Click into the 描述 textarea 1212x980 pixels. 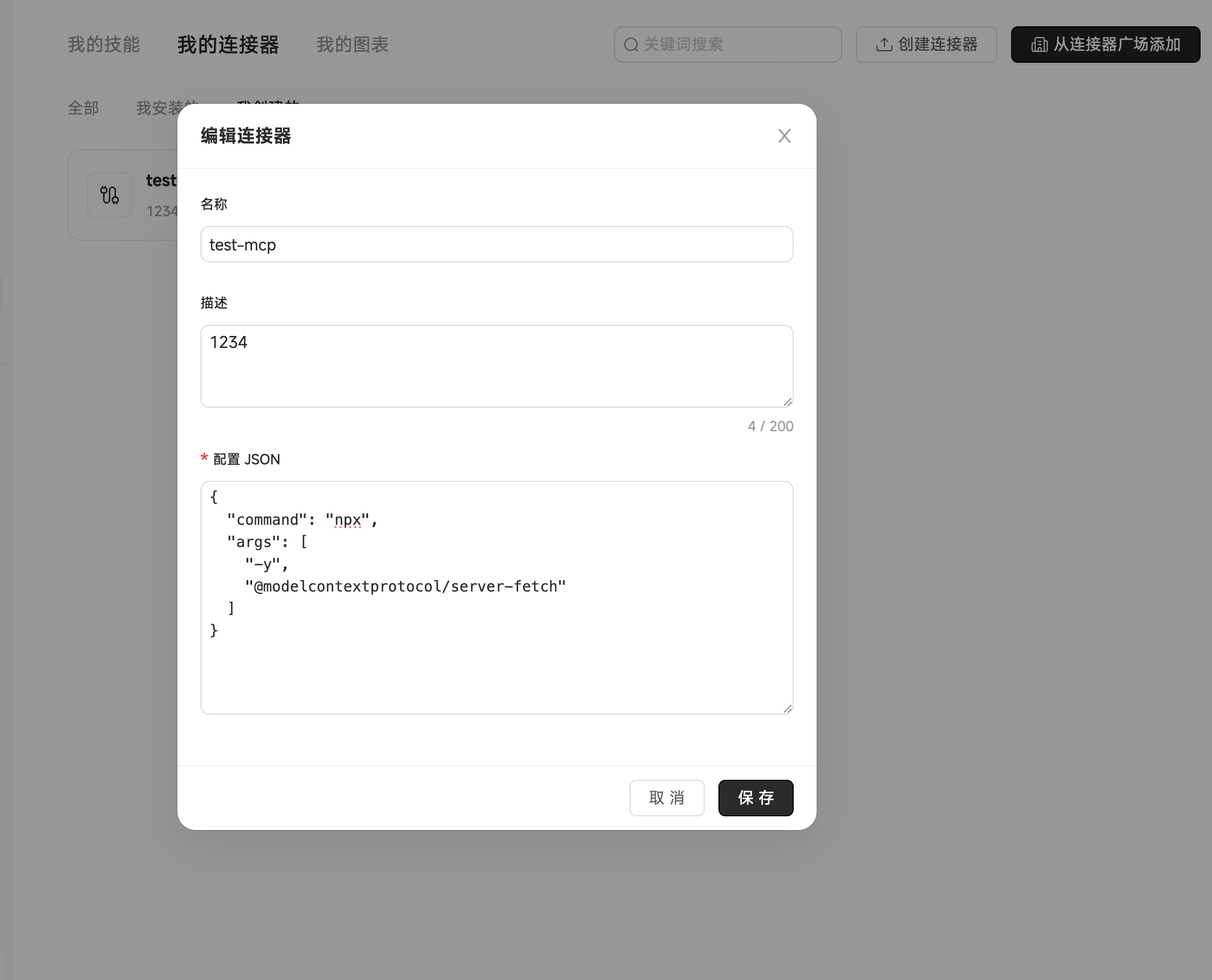click(x=496, y=366)
